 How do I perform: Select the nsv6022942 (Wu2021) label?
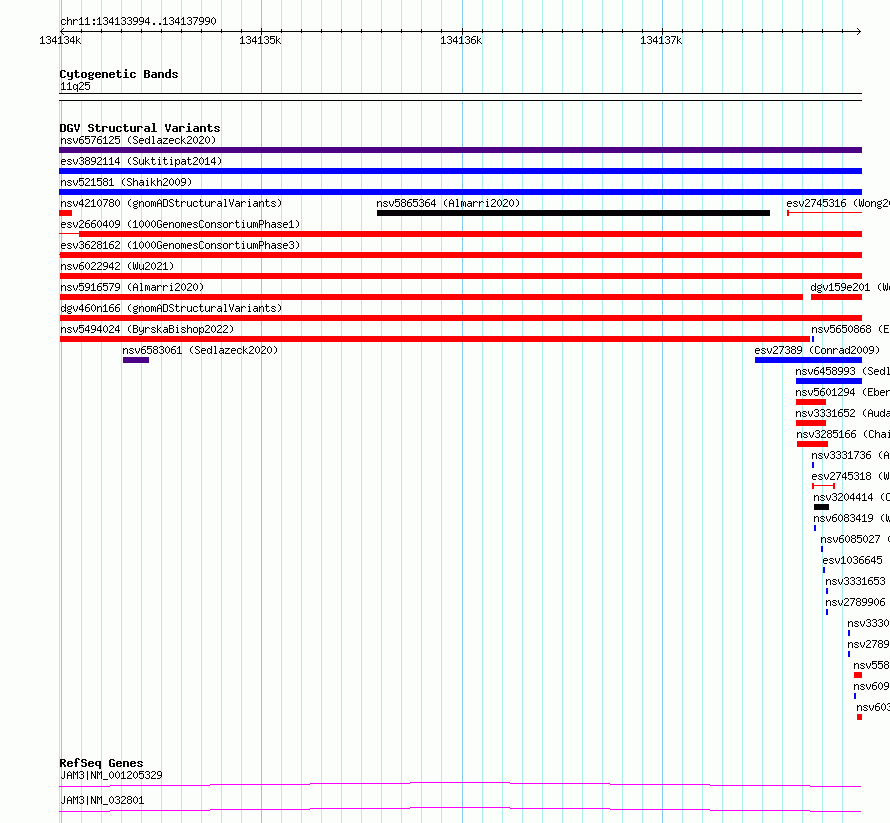point(117,266)
